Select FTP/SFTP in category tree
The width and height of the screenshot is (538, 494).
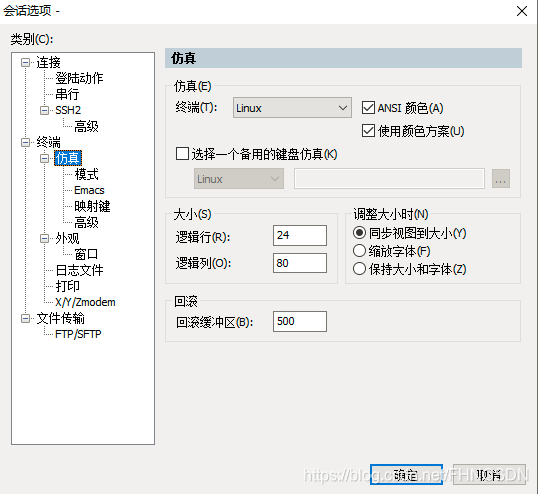click(78, 334)
